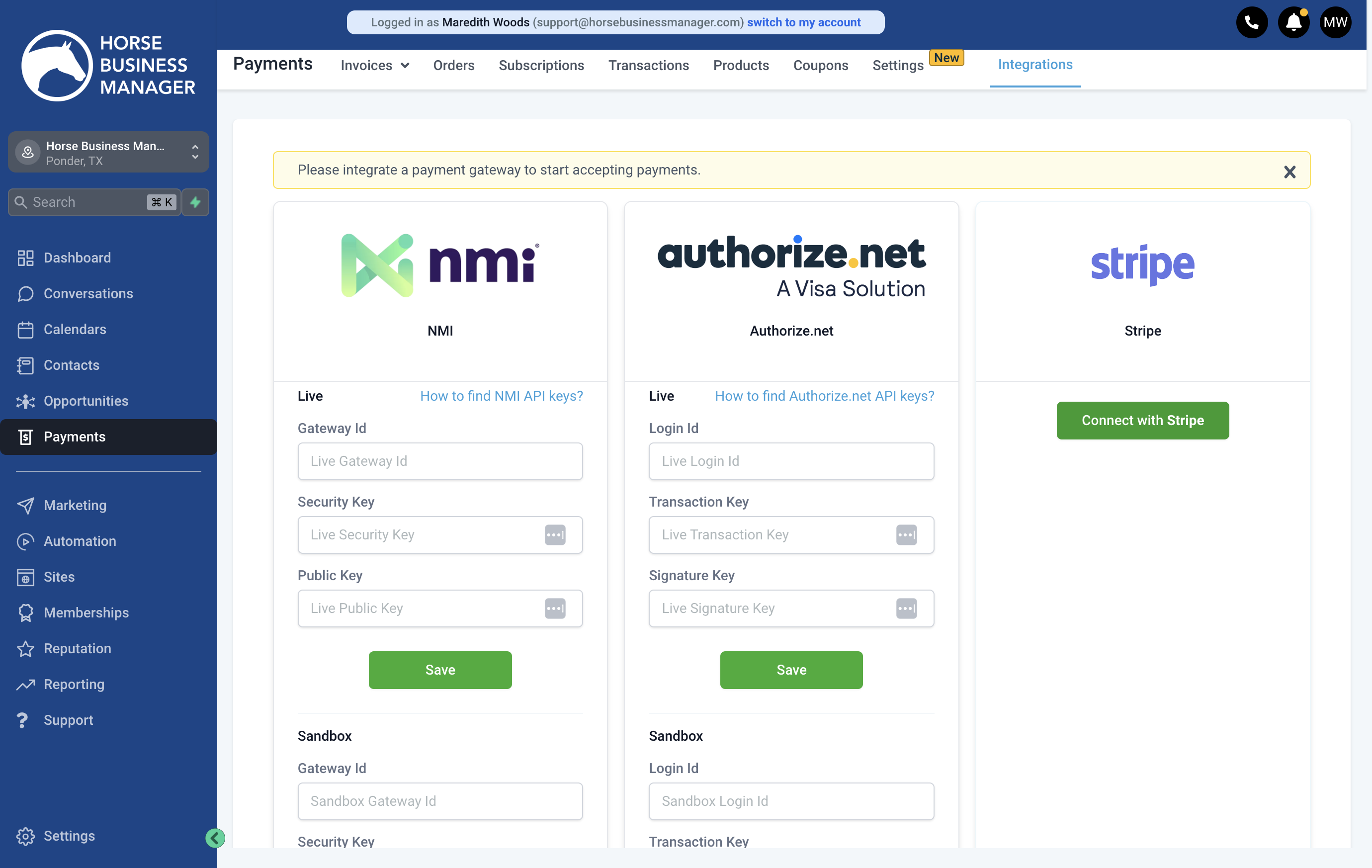The width and height of the screenshot is (1372, 868).
Task: Reveal the NMI Live Public Key
Action: pyautogui.click(x=555, y=608)
